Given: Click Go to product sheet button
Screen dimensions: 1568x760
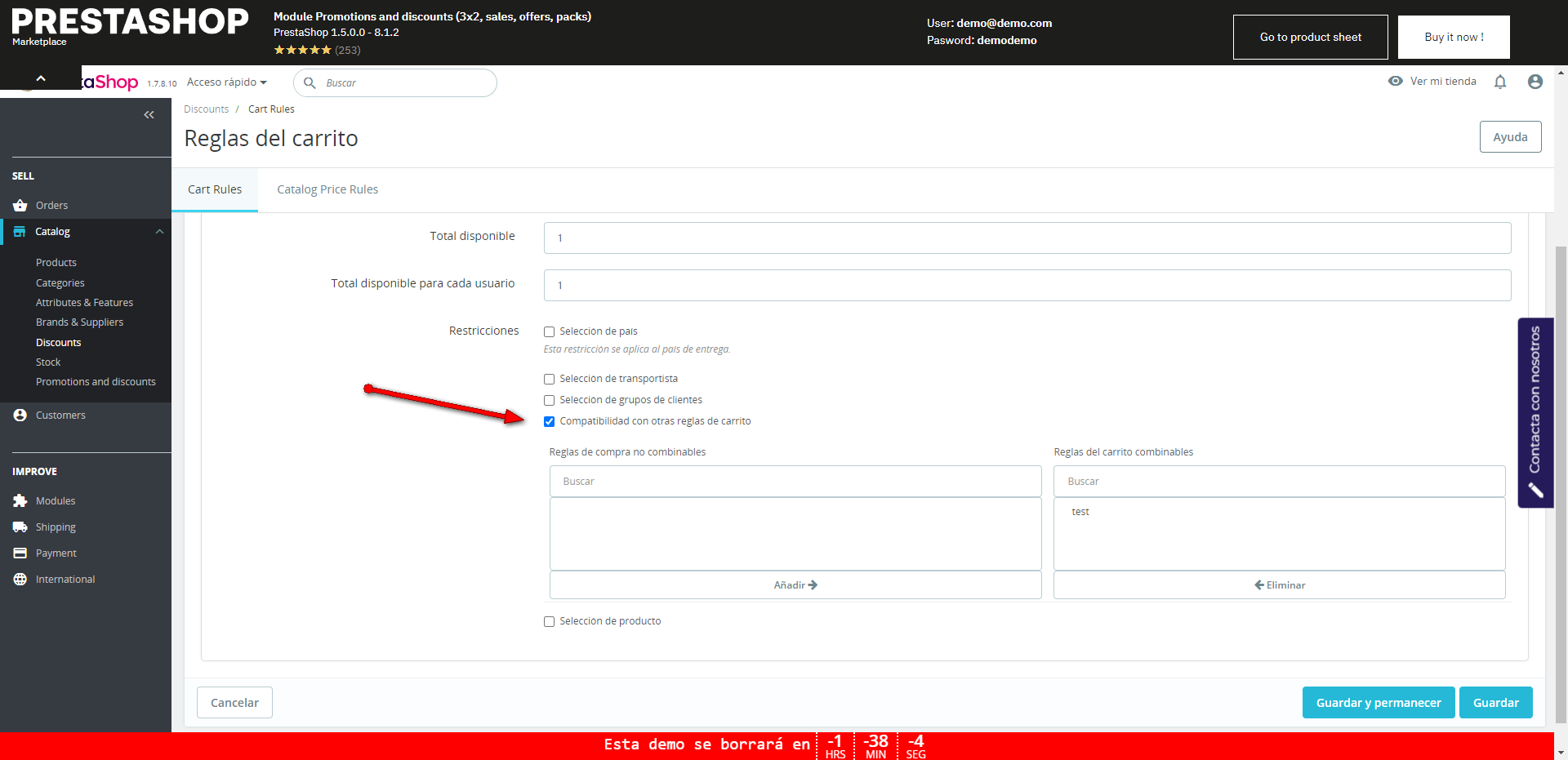Looking at the screenshot, I should (1311, 37).
